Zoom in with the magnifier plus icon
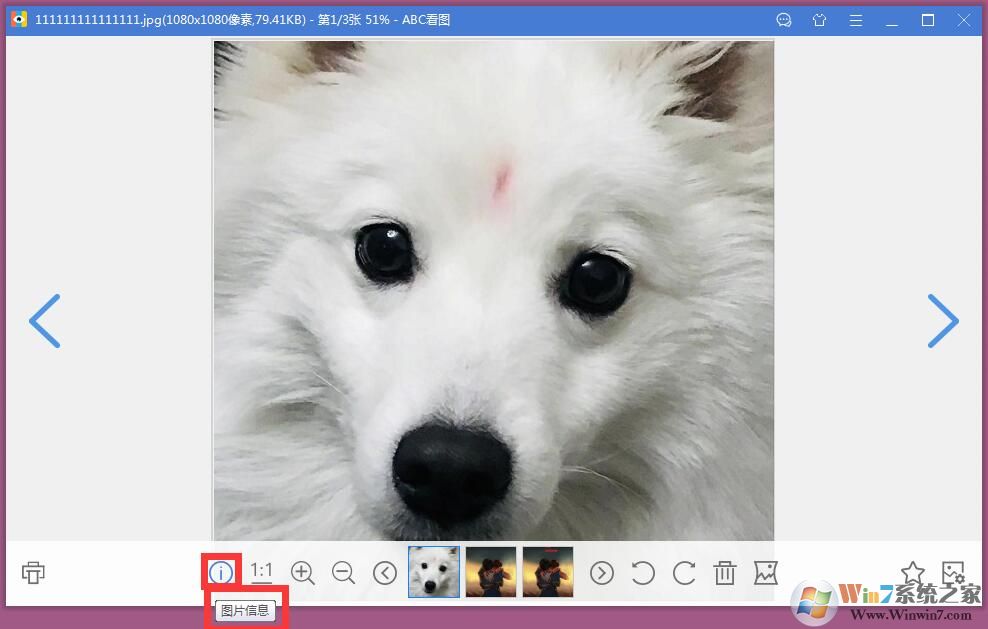Viewport: 988px width, 629px height. click(302, 572)
